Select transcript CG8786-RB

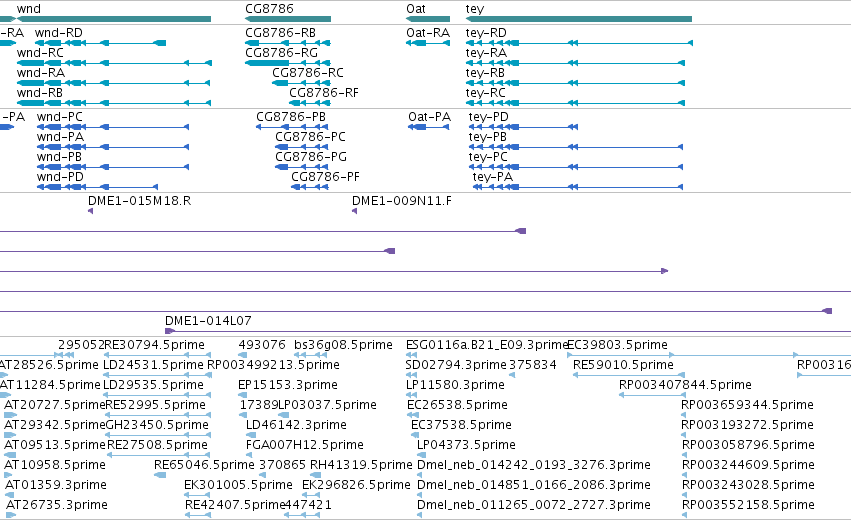pyautogui.click(x=281, y=33)
